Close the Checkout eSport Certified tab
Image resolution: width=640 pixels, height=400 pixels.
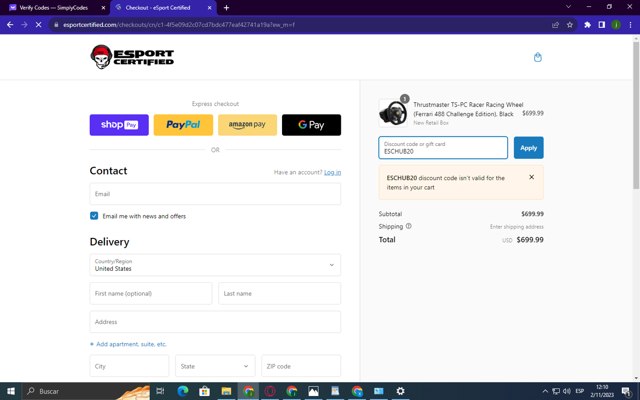210,8
